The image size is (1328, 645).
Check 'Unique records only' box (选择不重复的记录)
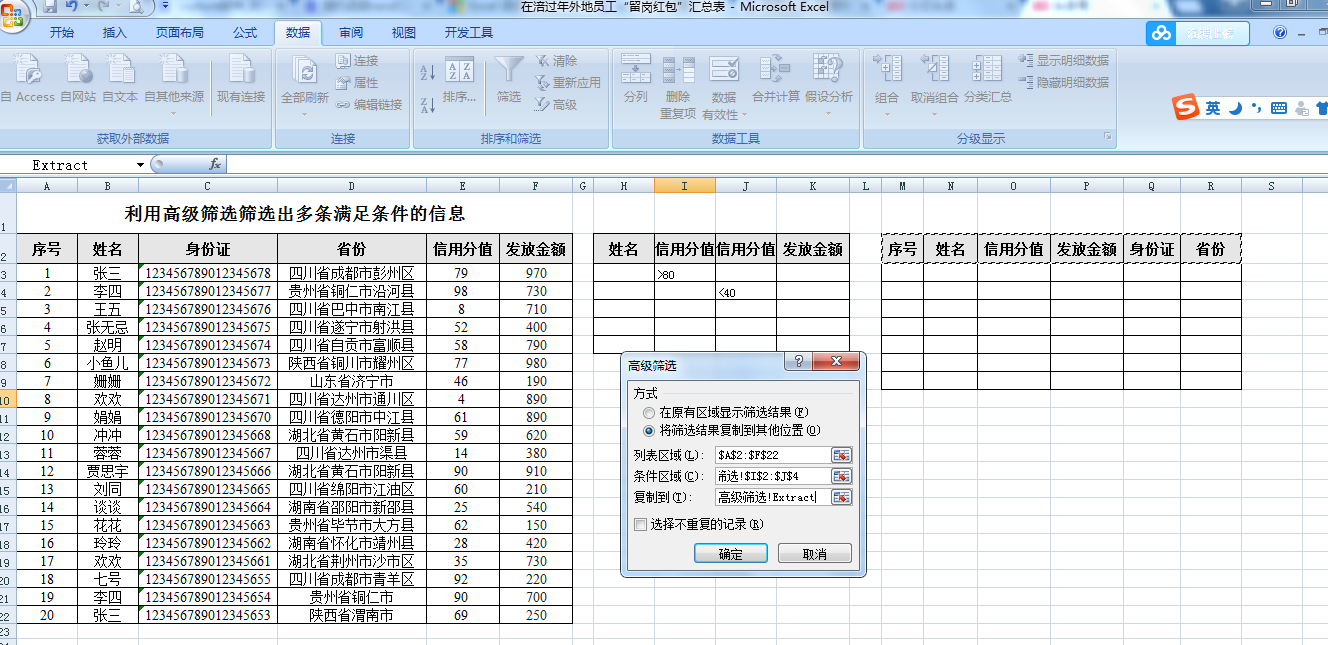(x=640, y=524)
